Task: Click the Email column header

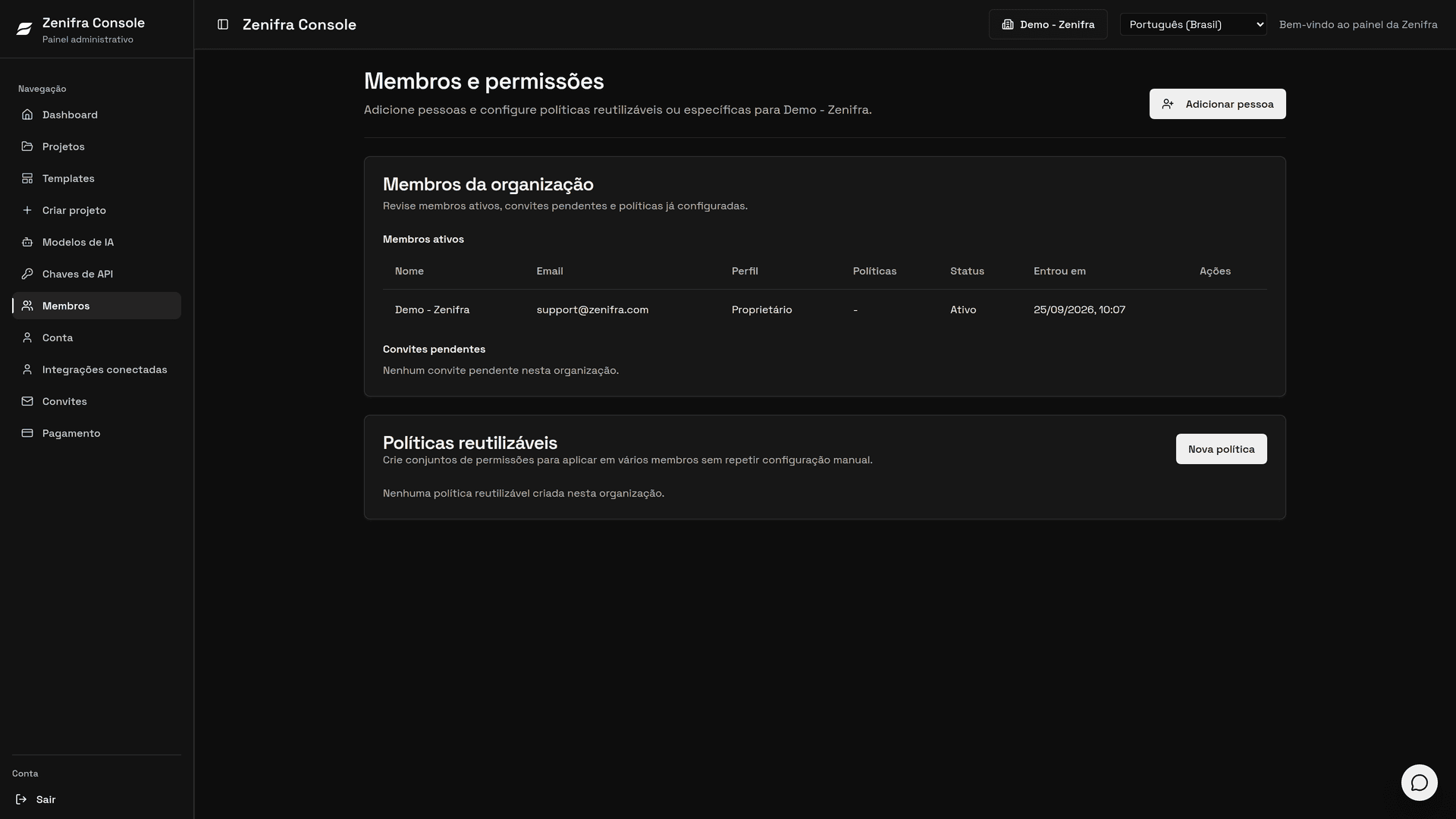Action: pos(550,271)
